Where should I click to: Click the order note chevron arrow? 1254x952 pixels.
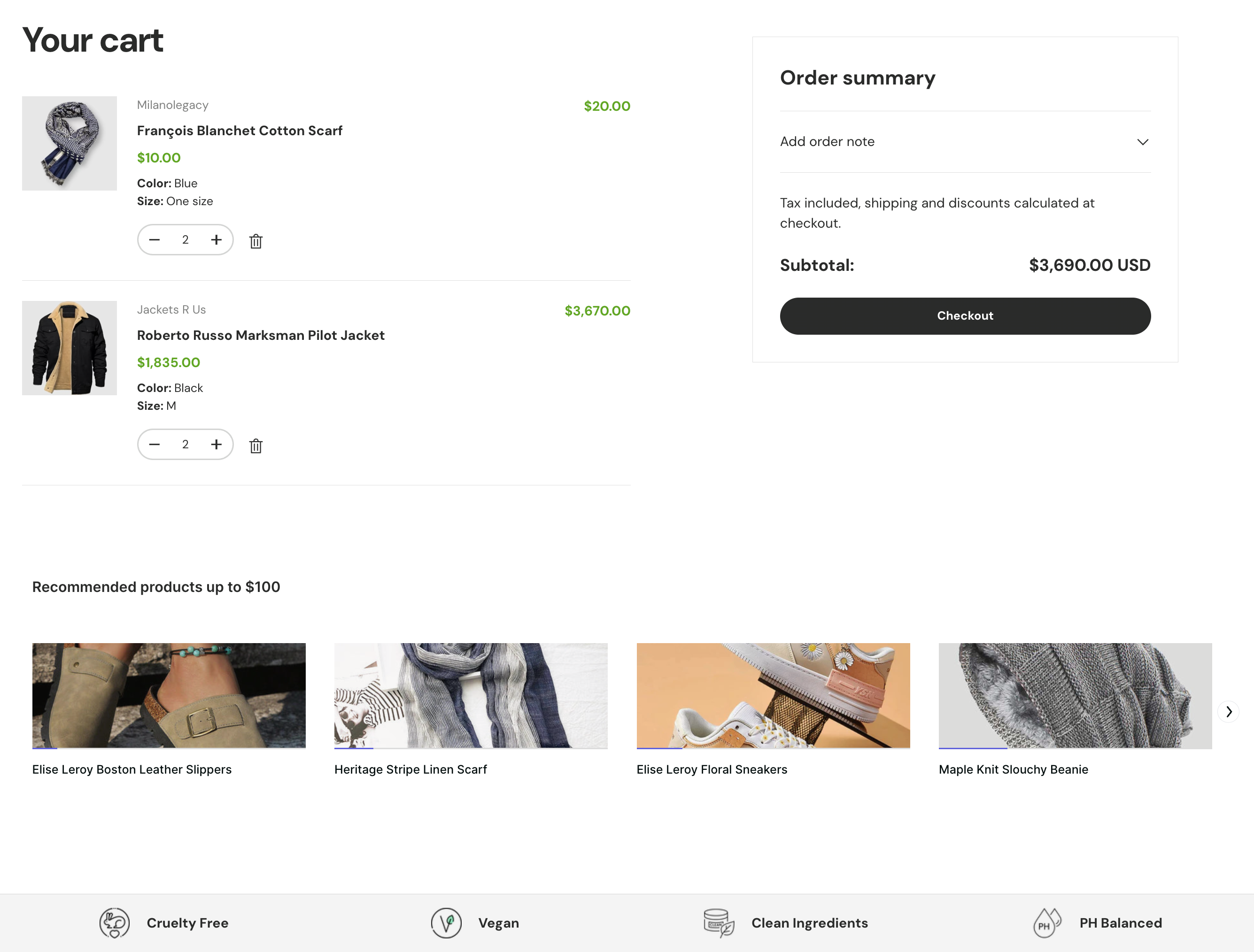(1142, 142)
